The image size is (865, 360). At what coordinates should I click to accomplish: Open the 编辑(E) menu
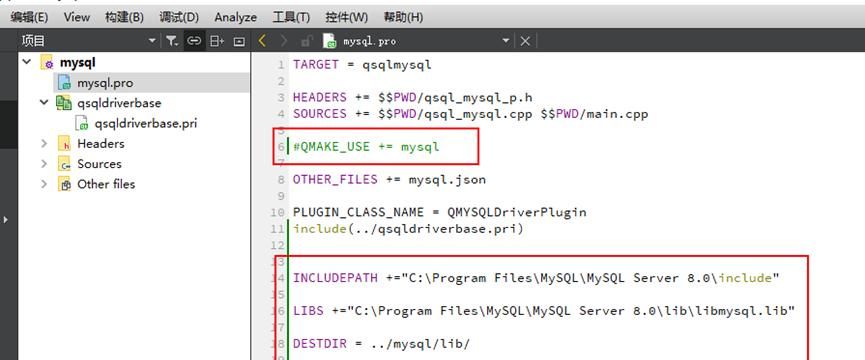29,17
